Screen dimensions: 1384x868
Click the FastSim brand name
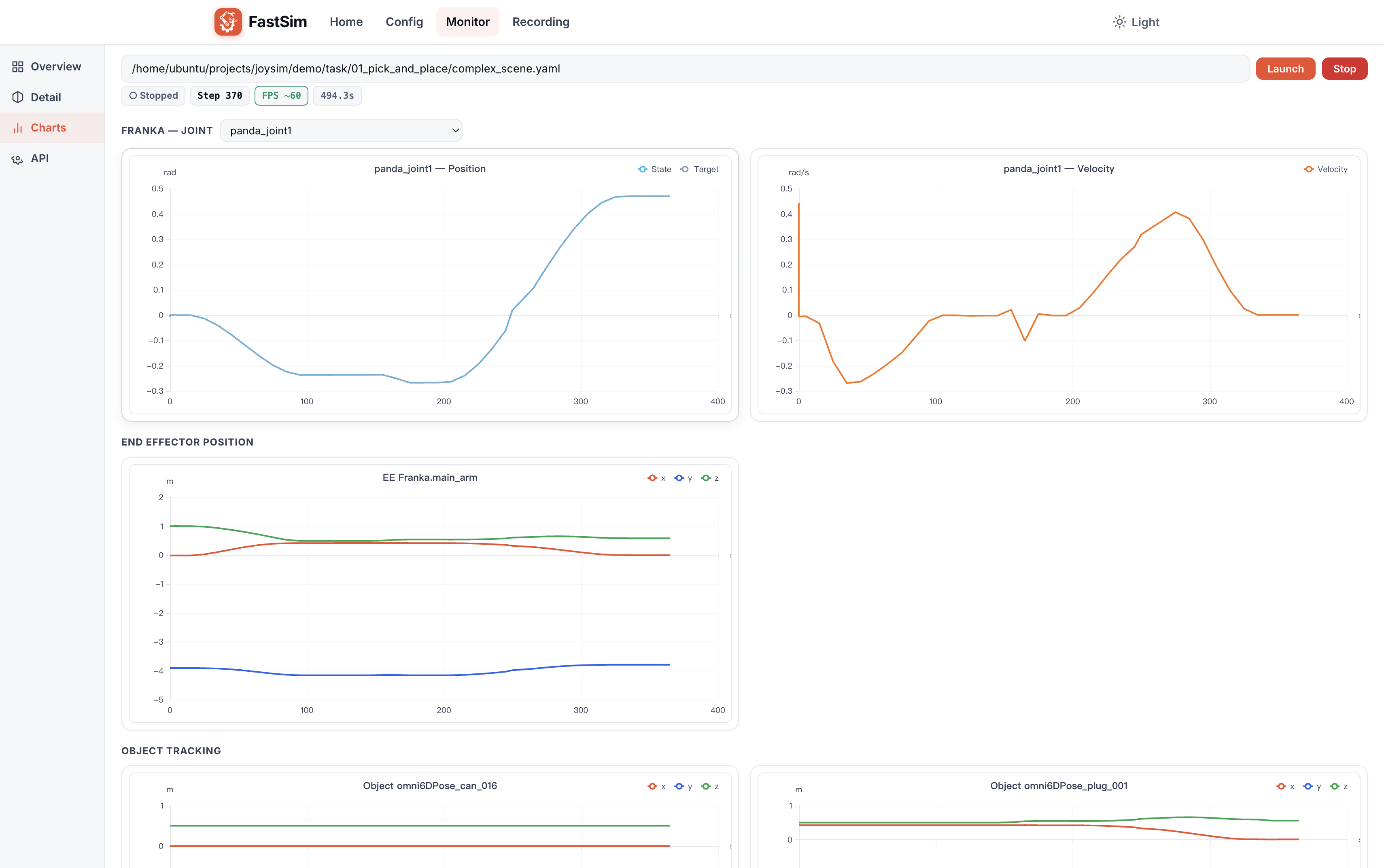tap(278, 22)
